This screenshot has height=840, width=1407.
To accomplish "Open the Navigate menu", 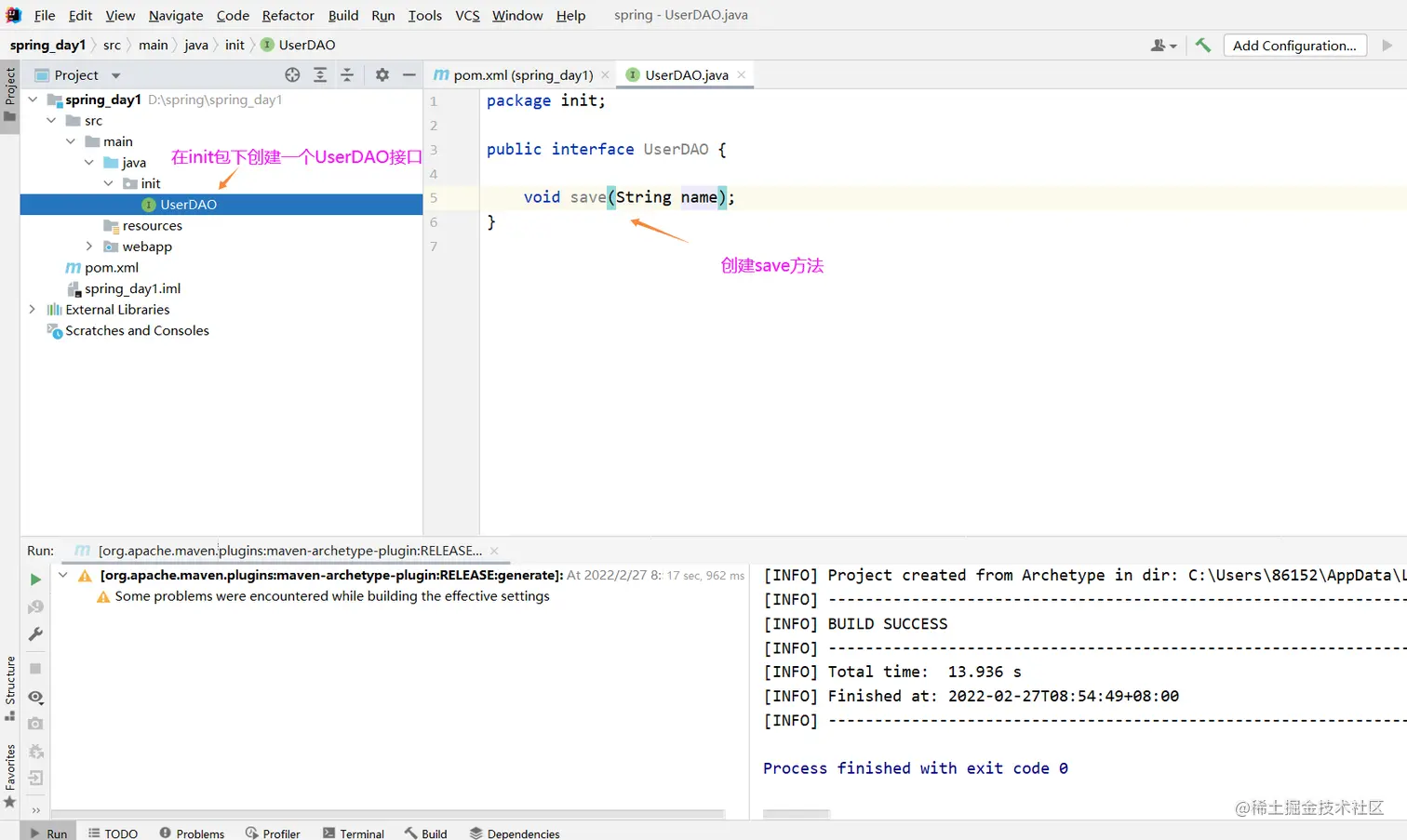I will point(176,15).
